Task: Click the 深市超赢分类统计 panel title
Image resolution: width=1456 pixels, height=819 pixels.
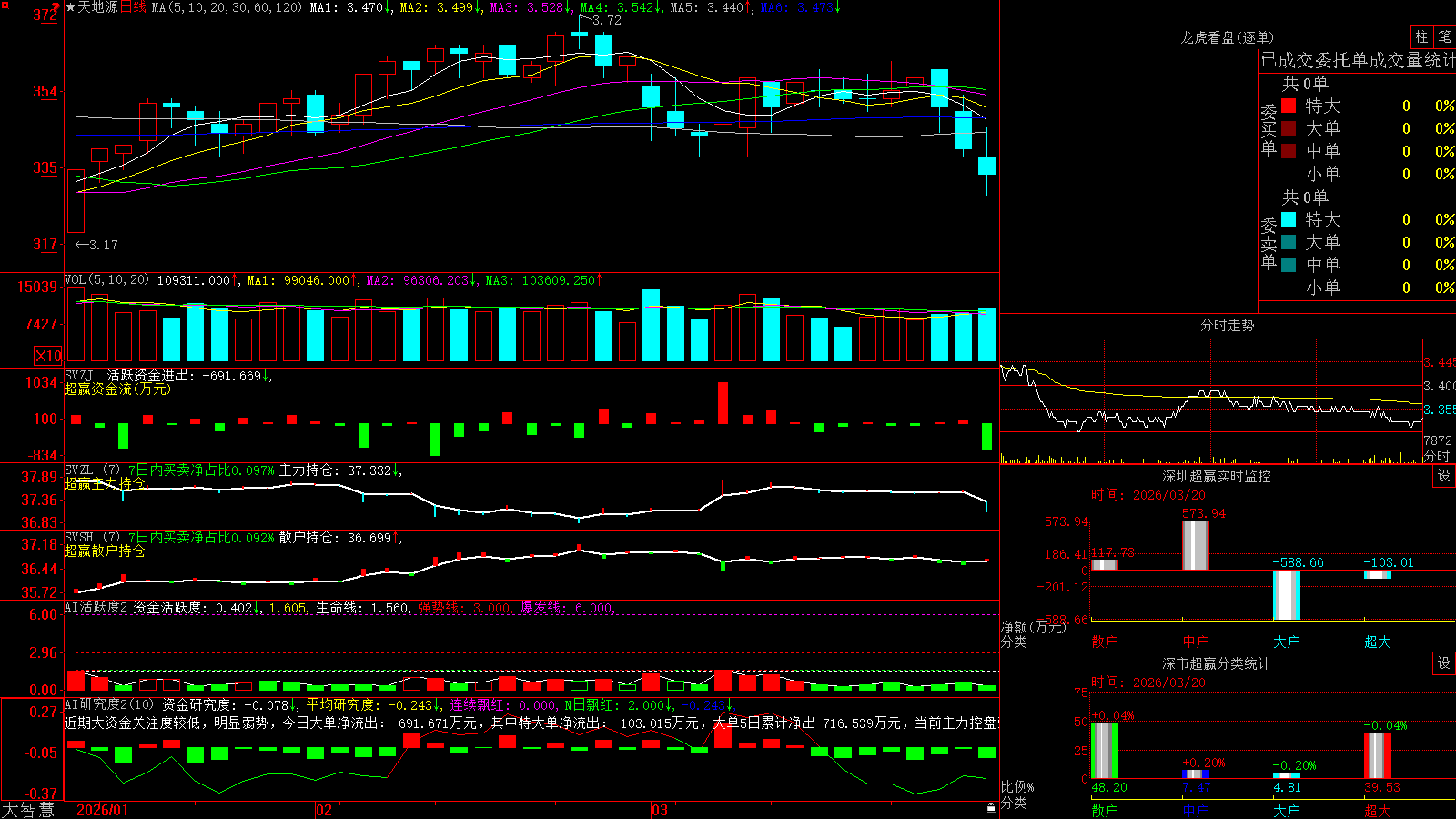Action: (1217, 663)
